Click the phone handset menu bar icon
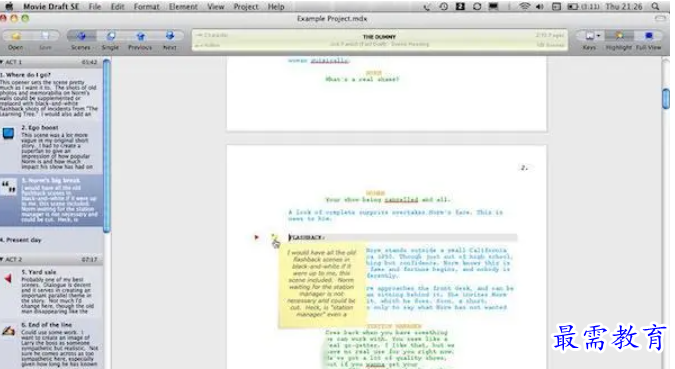Image resolution: width=675 pixels, height=369 pixels. [427, 6]
